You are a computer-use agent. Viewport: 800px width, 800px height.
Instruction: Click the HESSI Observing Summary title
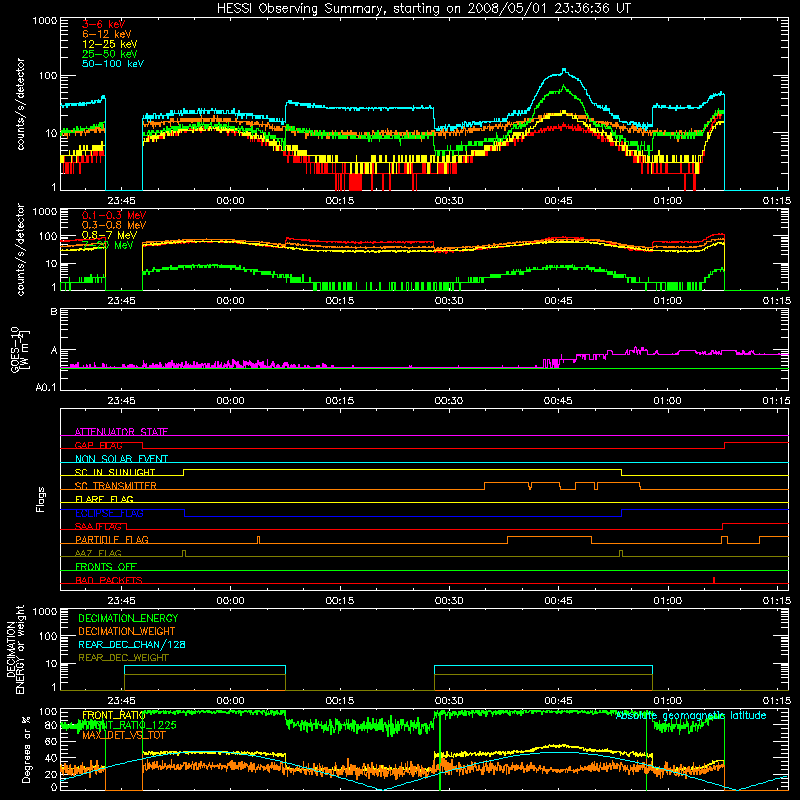[423, 9]
